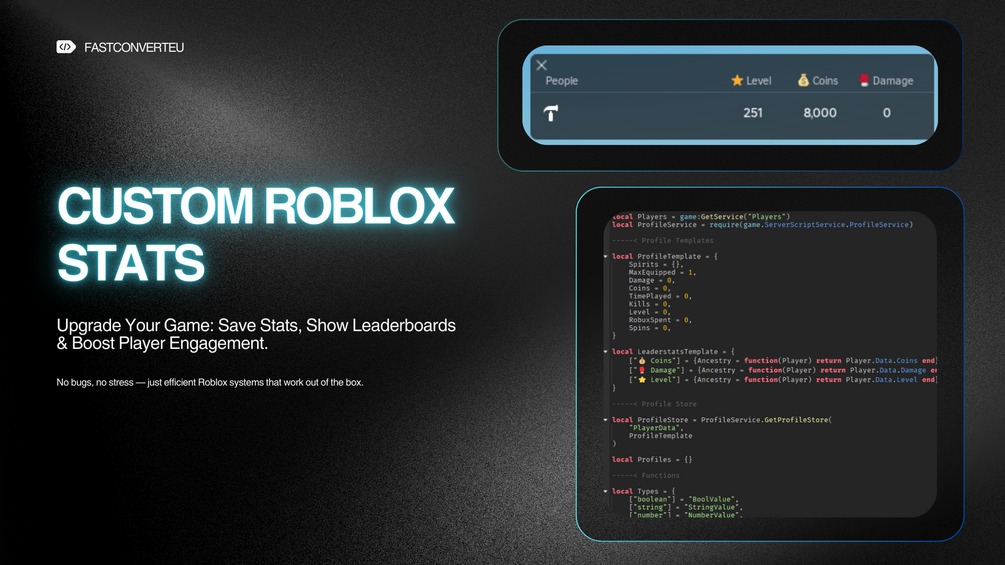The height and width of the screenshot is (565, 1005).
Task: Click the 'local ProfileService' require line
Action: (x=762, y=225)
